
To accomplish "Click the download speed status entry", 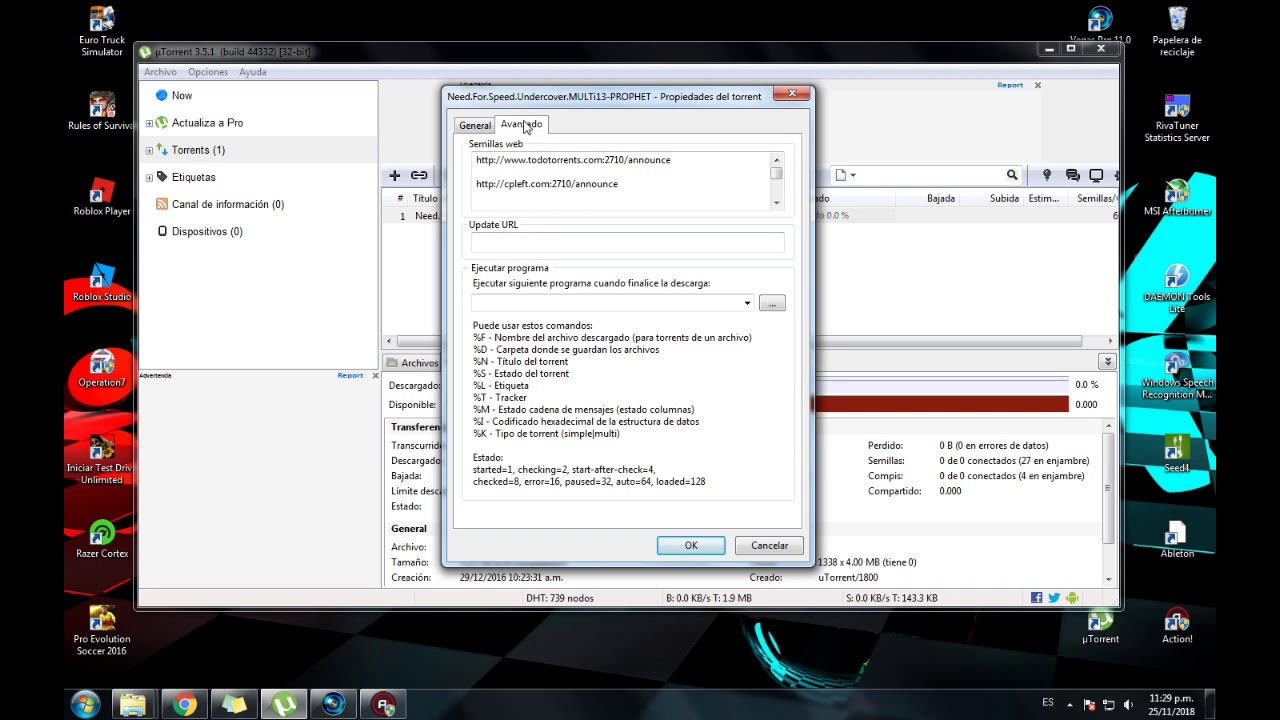I will [709, 598].
